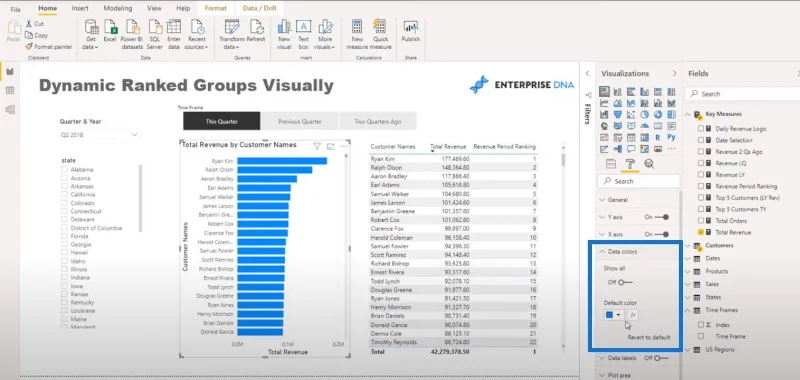The height and width of the screenshot is (380, 800).
Task: Toggle the Data labels switch
Action: pos(661,358)
